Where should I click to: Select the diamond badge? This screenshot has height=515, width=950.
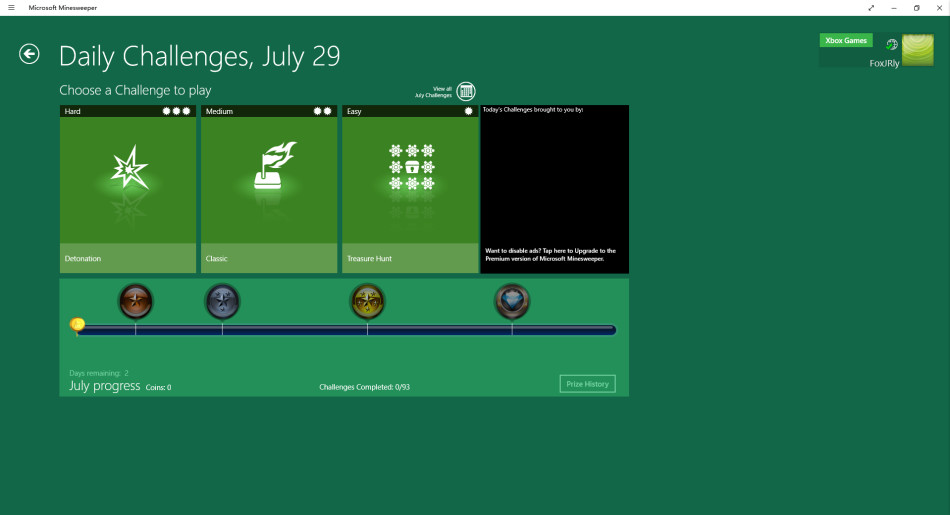512,301
